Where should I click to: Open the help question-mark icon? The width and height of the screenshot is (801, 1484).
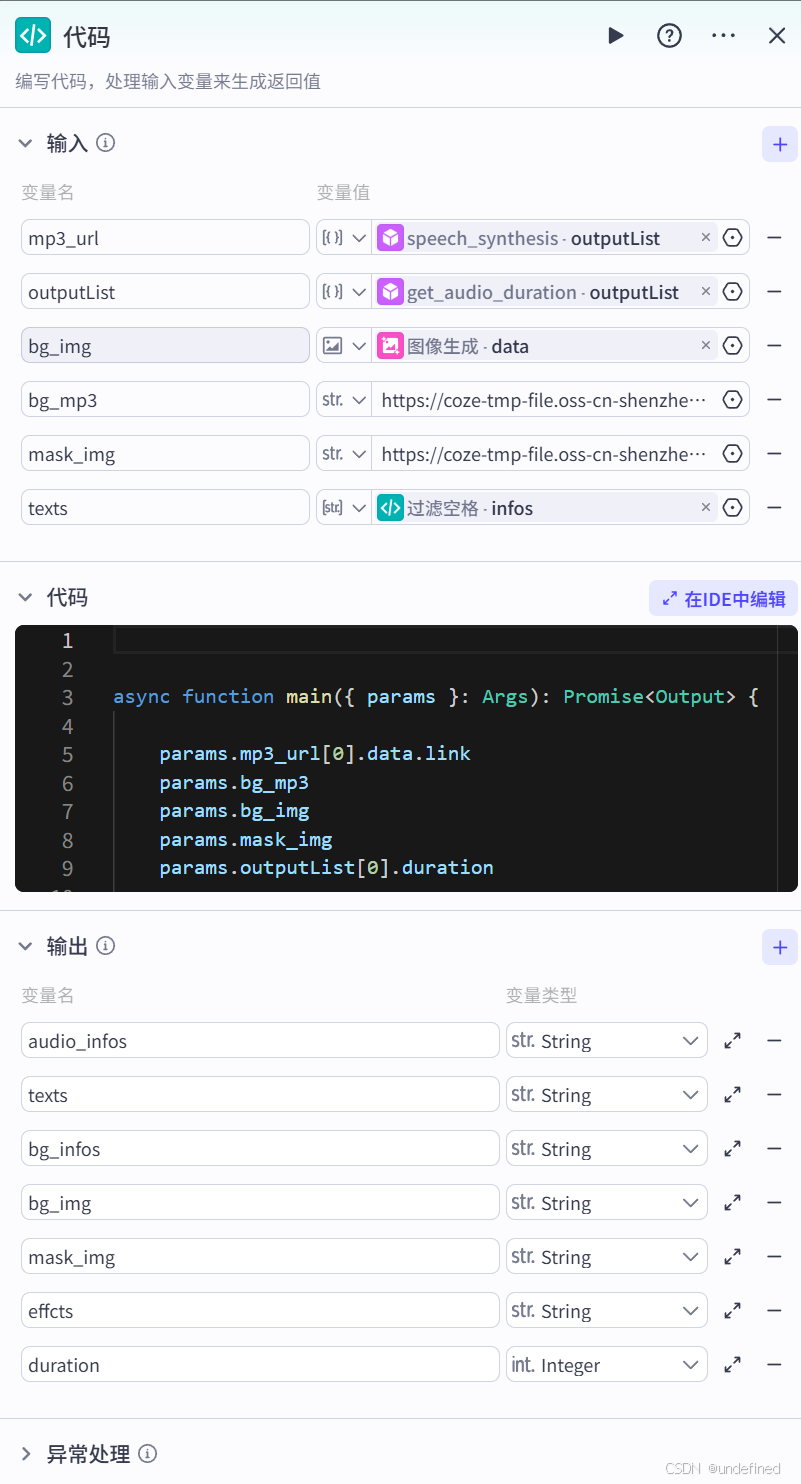669,36
